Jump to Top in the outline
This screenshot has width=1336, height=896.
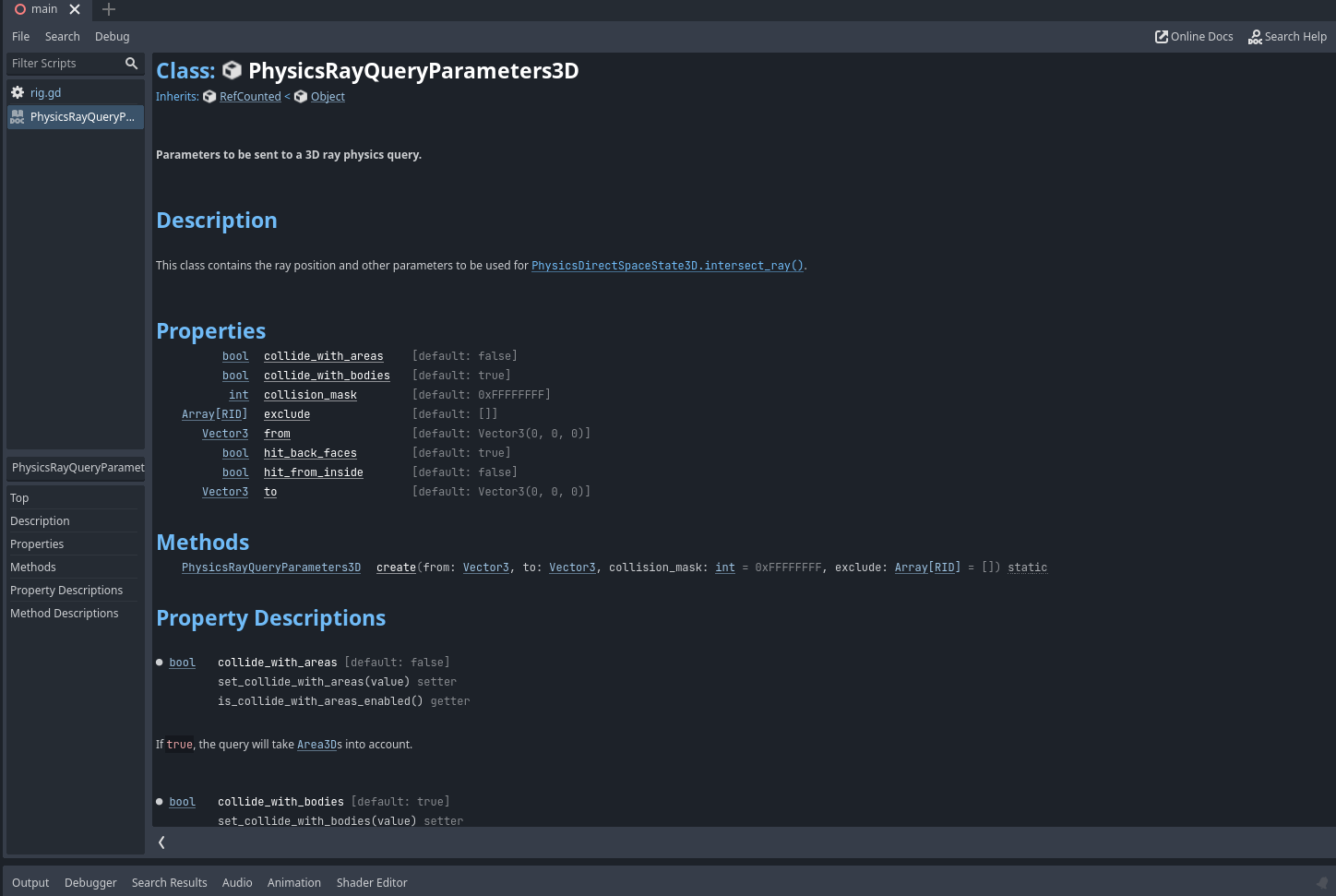[x=73, y=498]
